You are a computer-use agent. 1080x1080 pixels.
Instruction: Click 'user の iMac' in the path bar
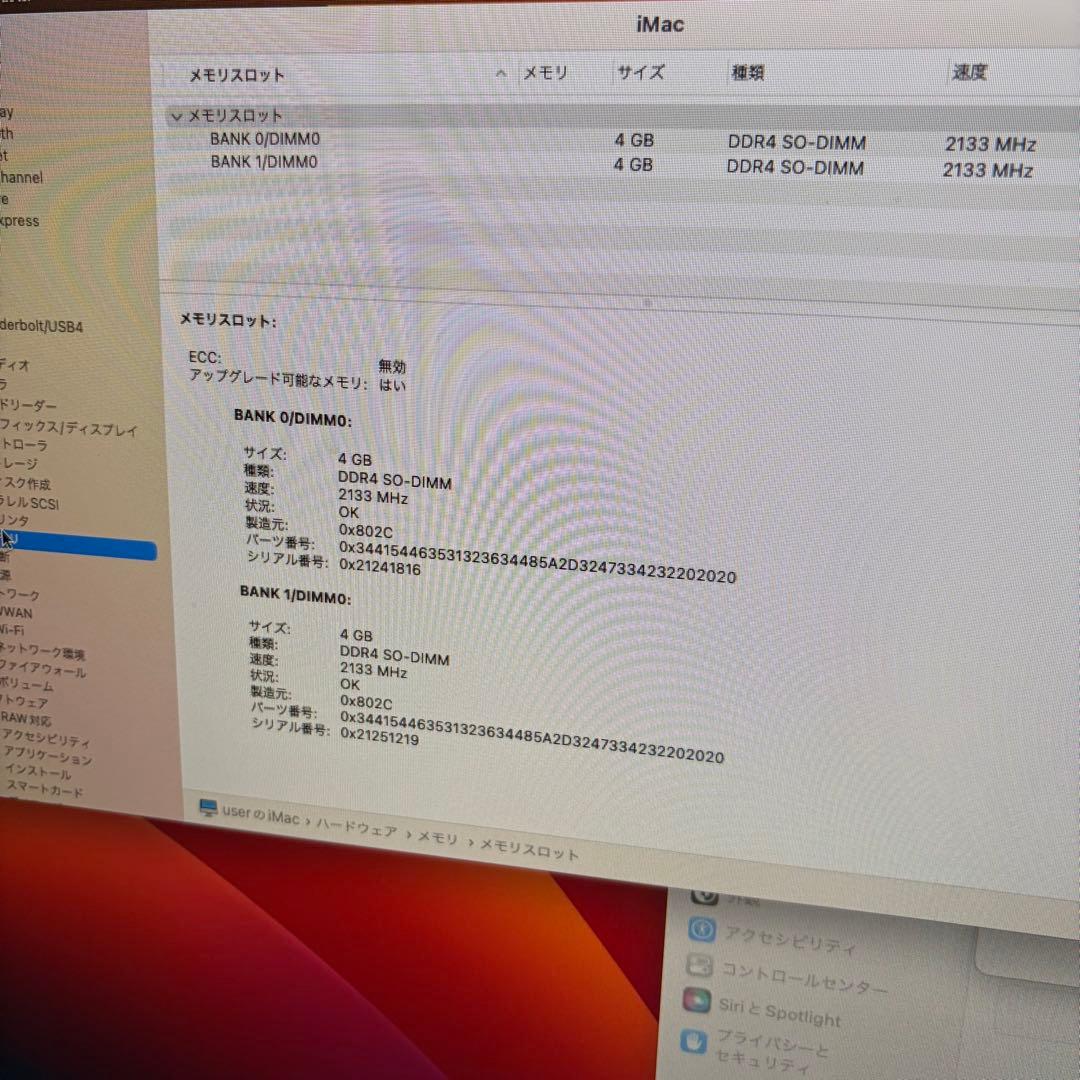pyautogui.click(x=260, y=814)
